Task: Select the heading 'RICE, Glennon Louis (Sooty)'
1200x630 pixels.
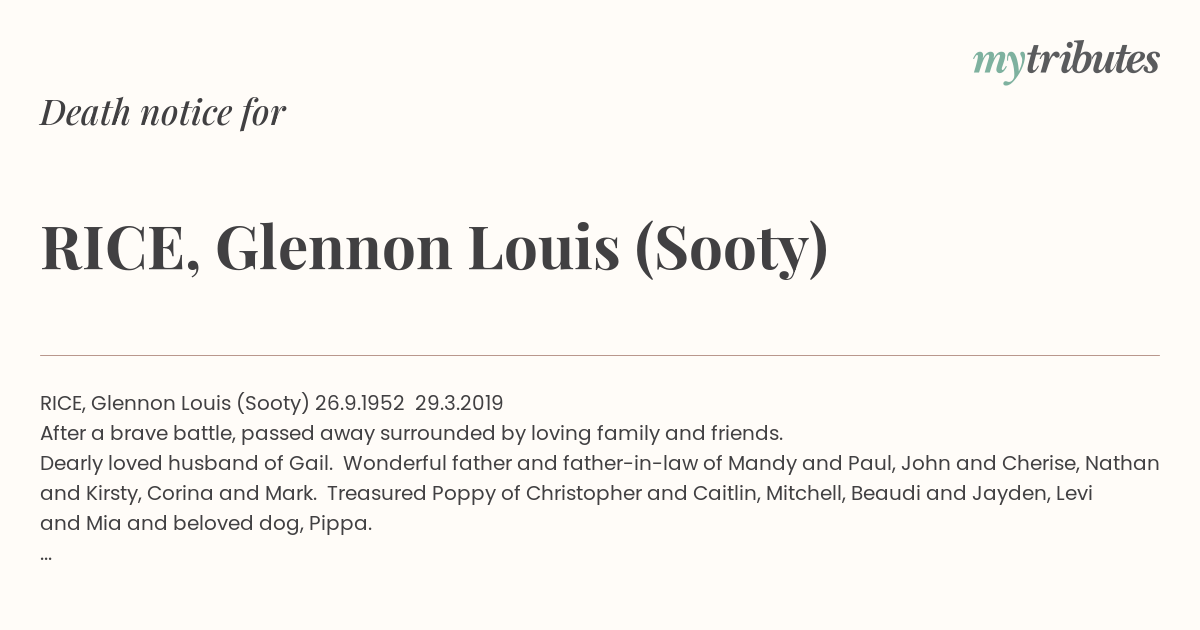Action: pos(434,248)
